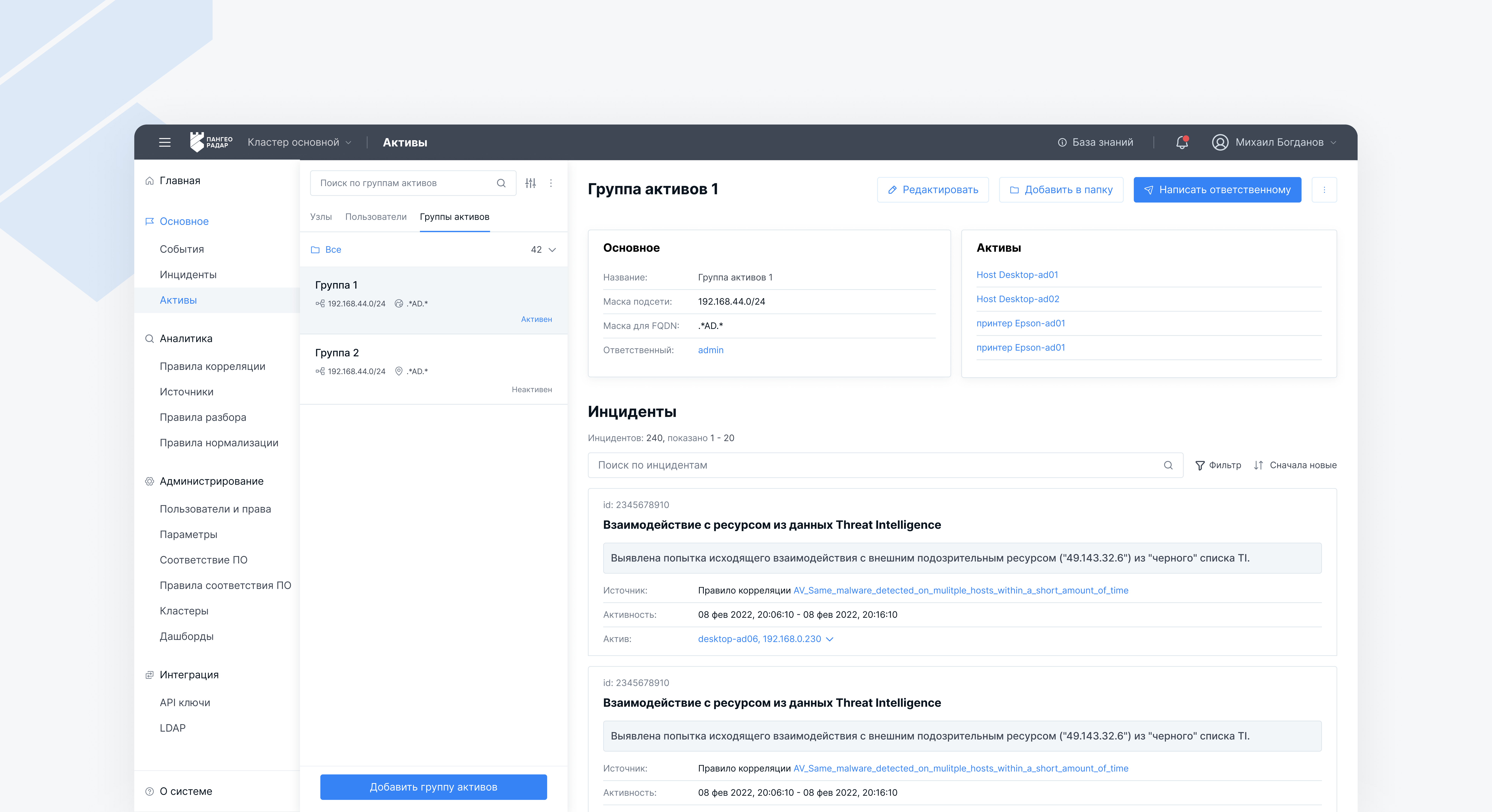Click the user avatar icon
The image size is (1492, 812).
pos(1220,142)
